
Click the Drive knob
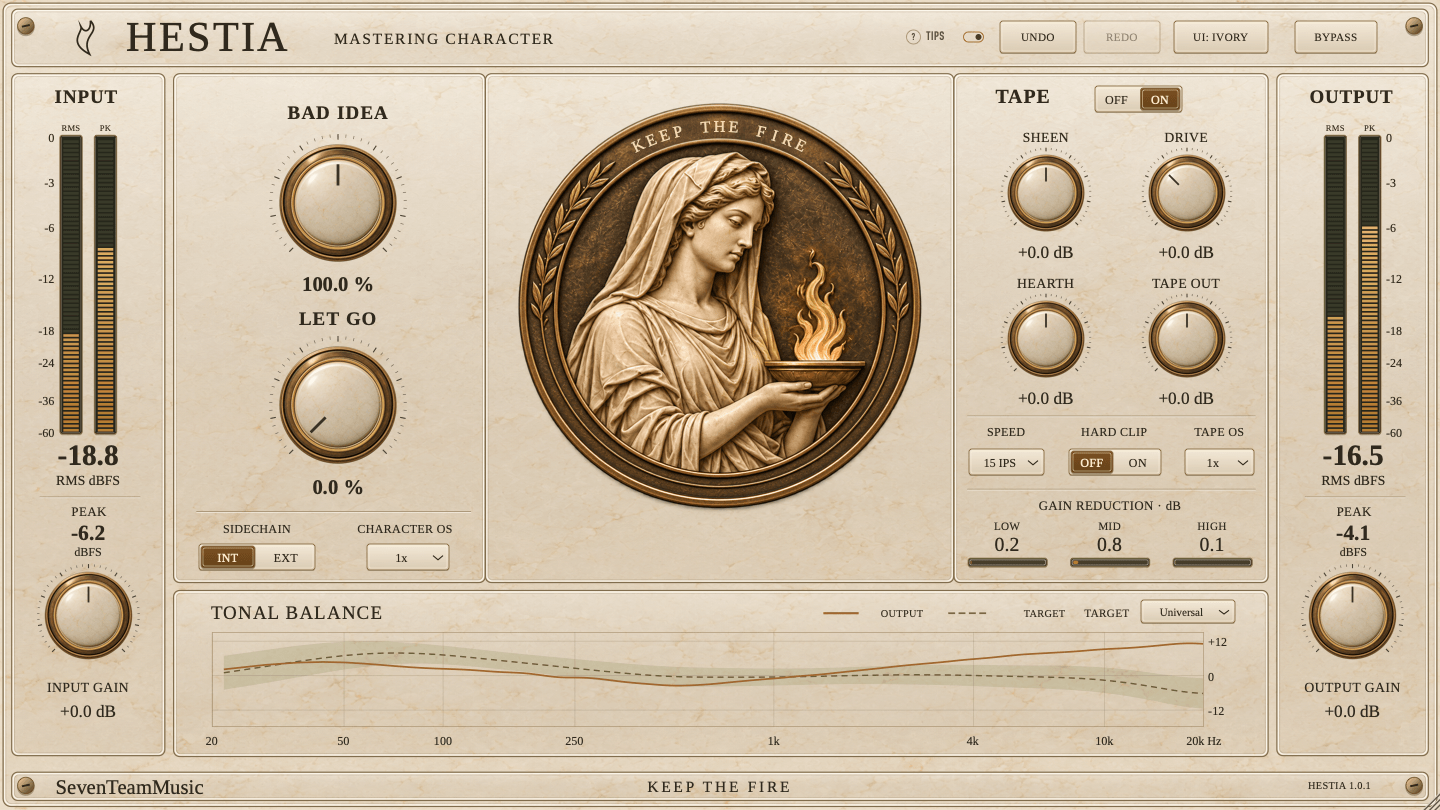(x=1187, y=192)
